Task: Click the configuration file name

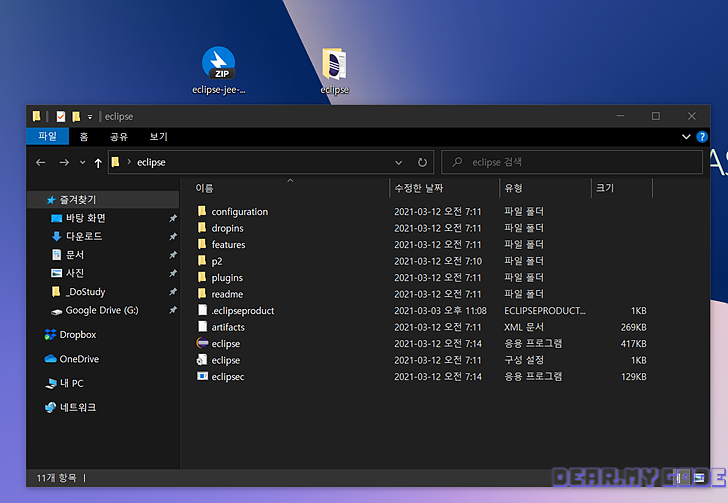Action: 240,212
